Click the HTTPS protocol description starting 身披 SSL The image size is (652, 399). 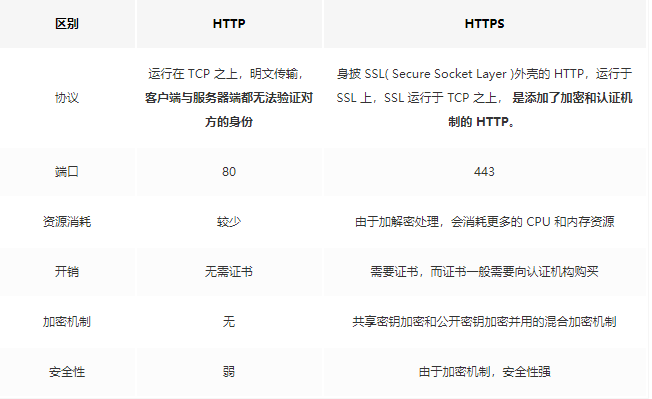[x=484, y=98]
